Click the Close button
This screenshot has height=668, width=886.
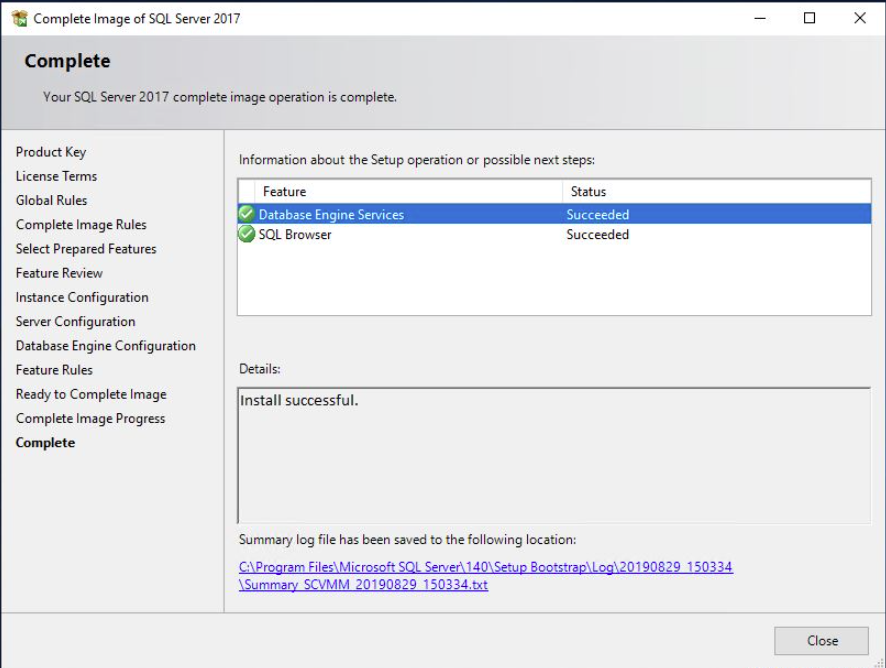[822, 640]
